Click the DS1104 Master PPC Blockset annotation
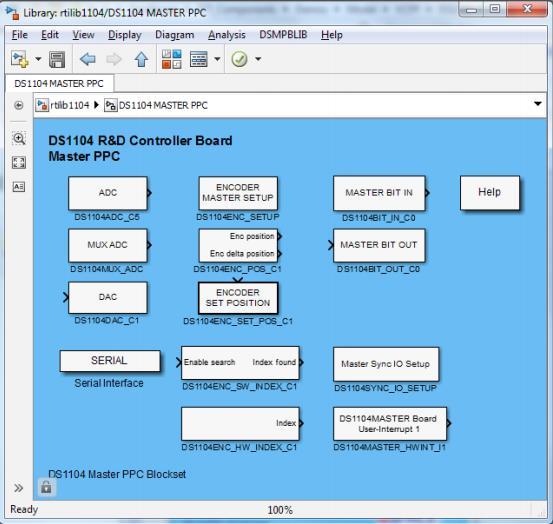 tap(117, 474)
